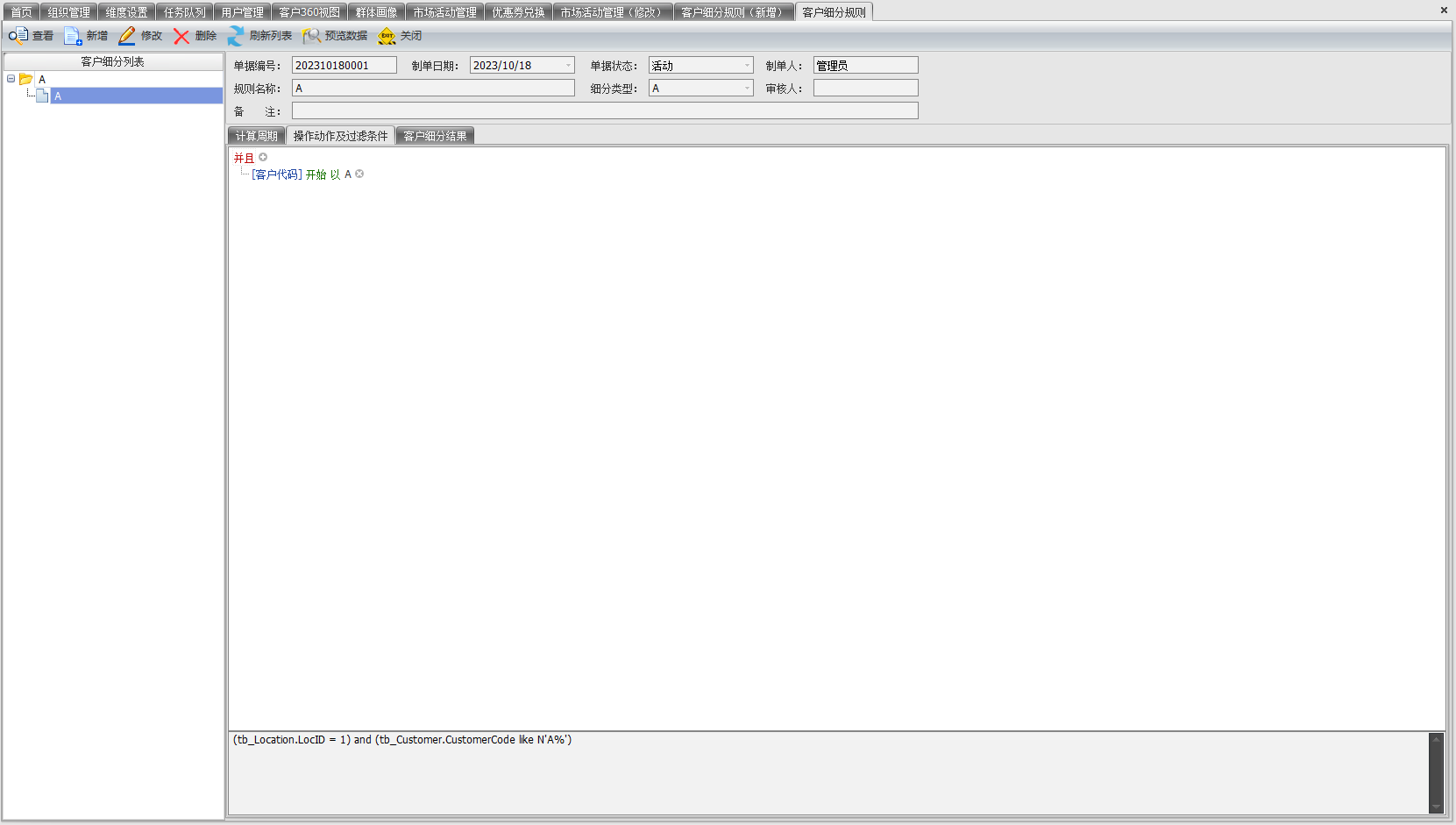Viewport: 1456px width, 825px height.
Task: Click the 查看 (view) toolbar icon
Action: [18, 36]
